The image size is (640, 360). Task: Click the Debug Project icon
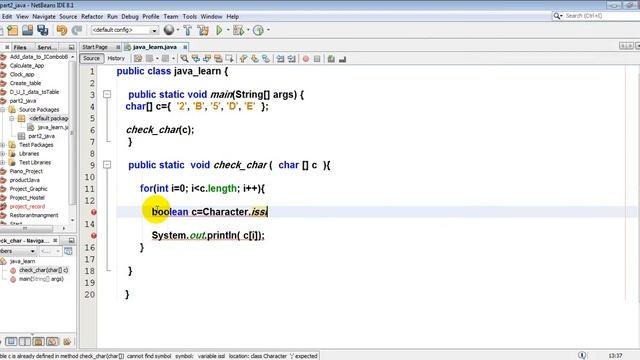238,30
